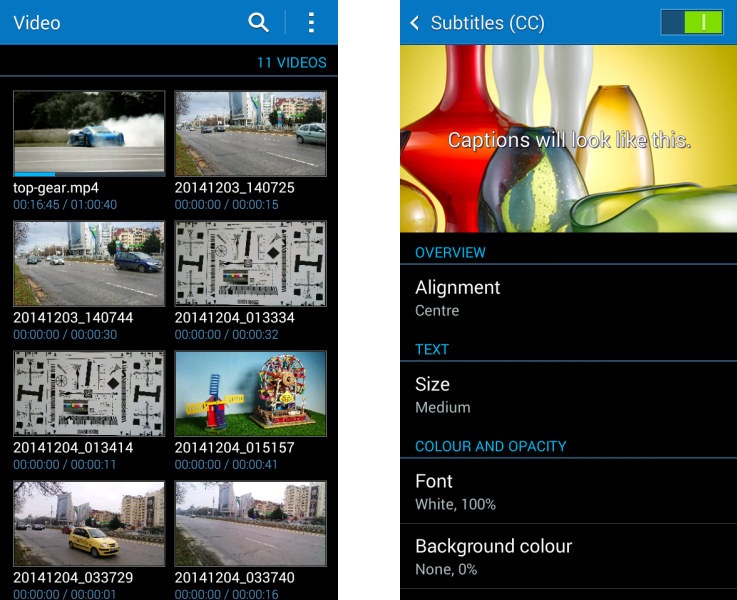Select the top-gear.mp4 file name
737x600 pixels.
click(x=56, y=188)
